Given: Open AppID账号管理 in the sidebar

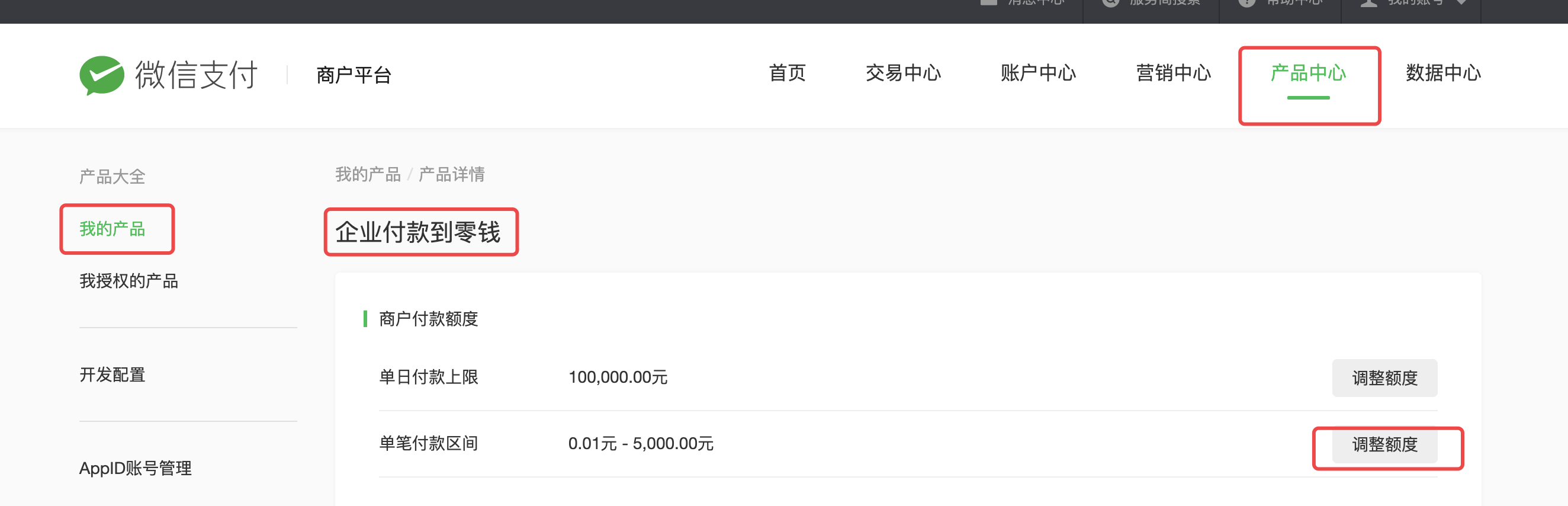Looking at the screenshot, I should pos(136,468).
